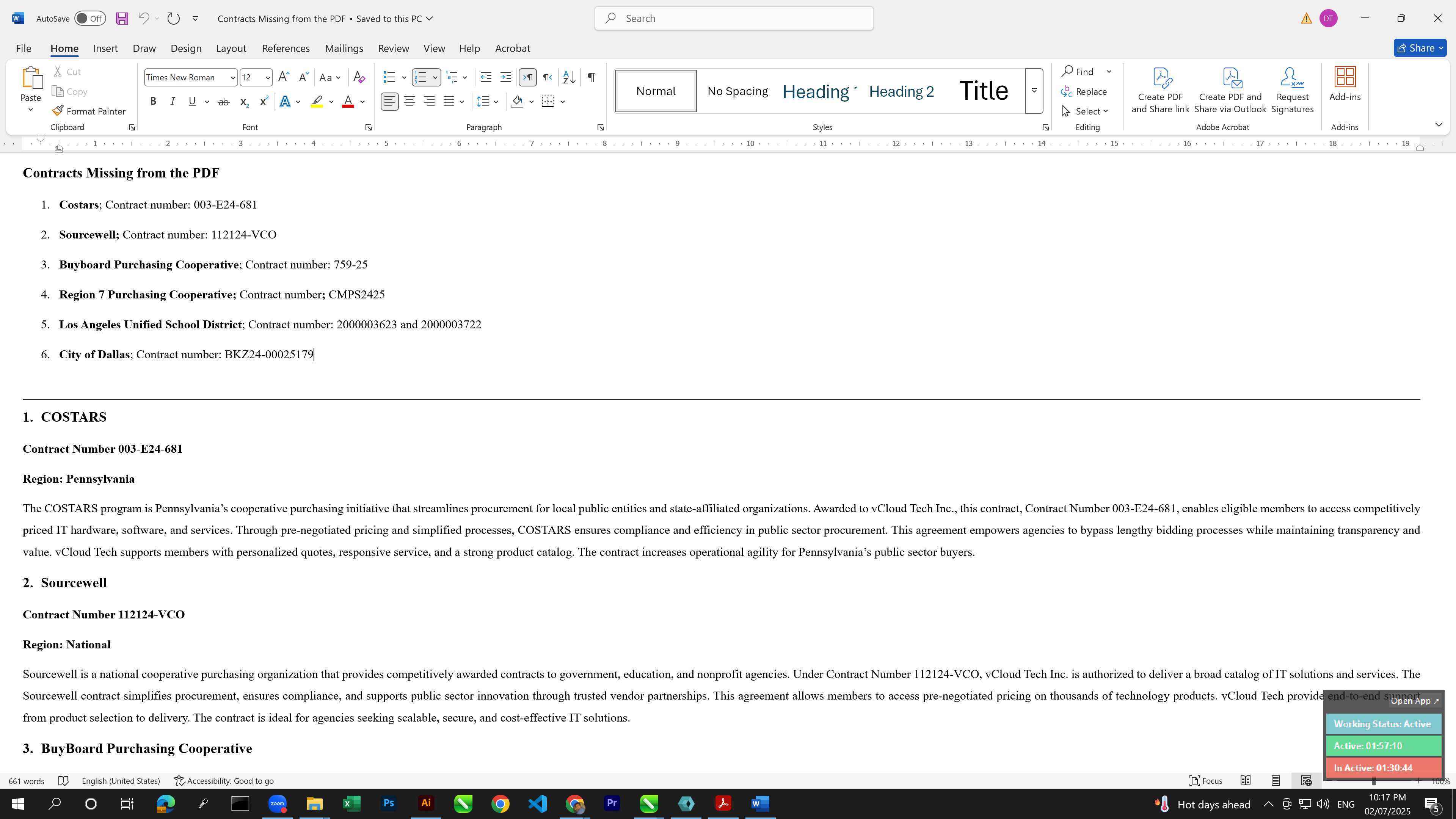Viewport: 1456px width, 819px height.
Task: Click the Redo/Repeat icon
Action: [x=174, y=19]
